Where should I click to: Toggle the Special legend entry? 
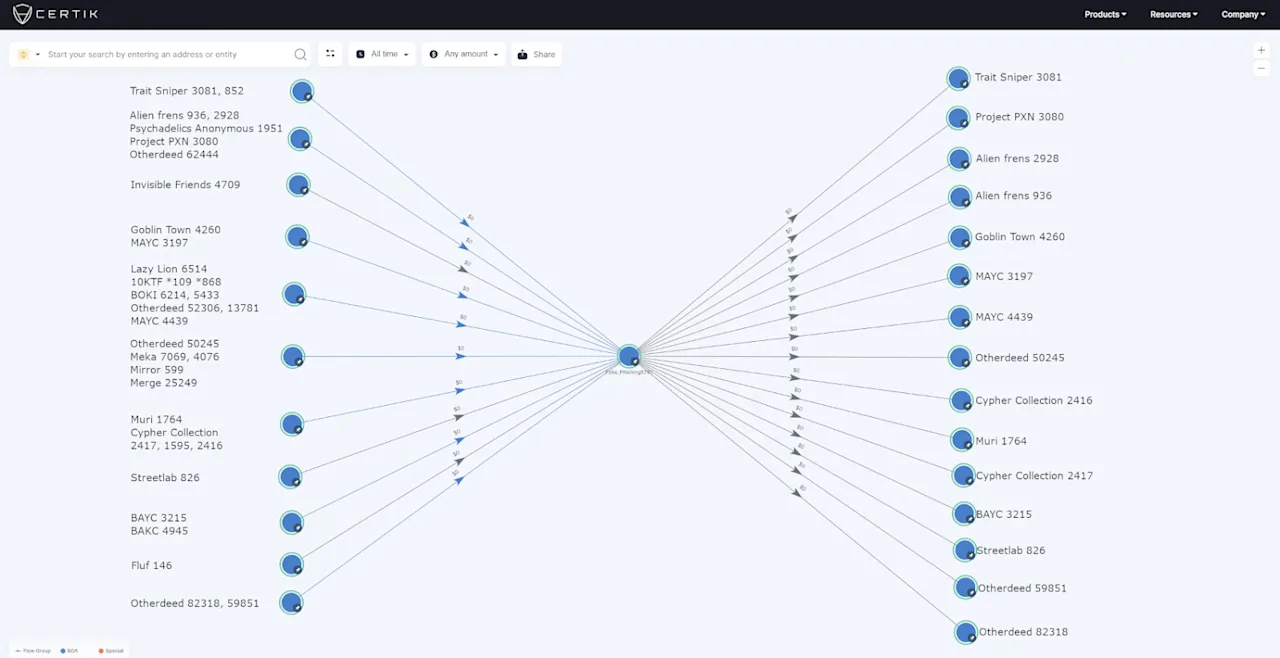(x=112, y=651)
